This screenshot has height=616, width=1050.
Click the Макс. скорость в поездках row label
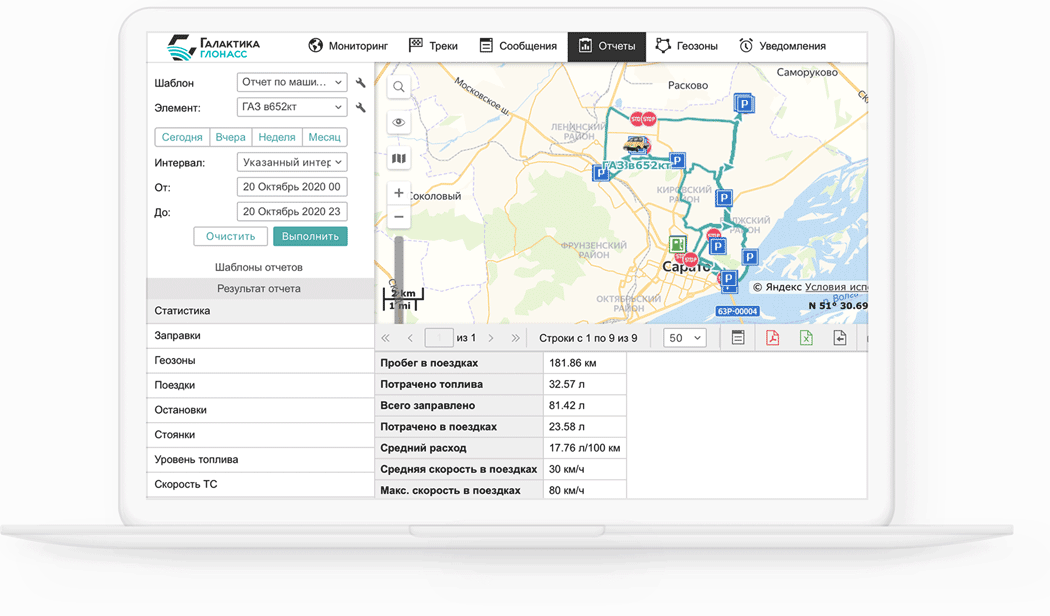[450, 490]
